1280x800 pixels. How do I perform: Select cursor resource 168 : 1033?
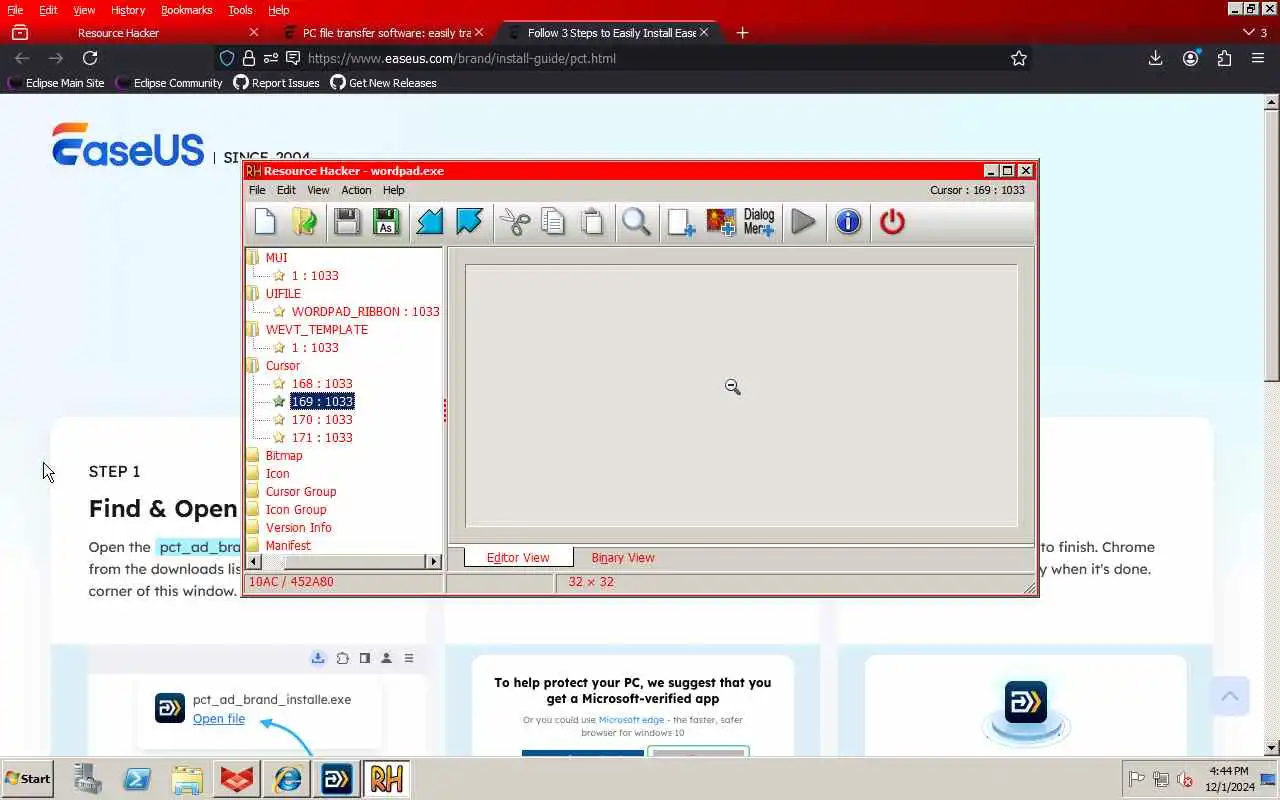[x=322, y=383]
